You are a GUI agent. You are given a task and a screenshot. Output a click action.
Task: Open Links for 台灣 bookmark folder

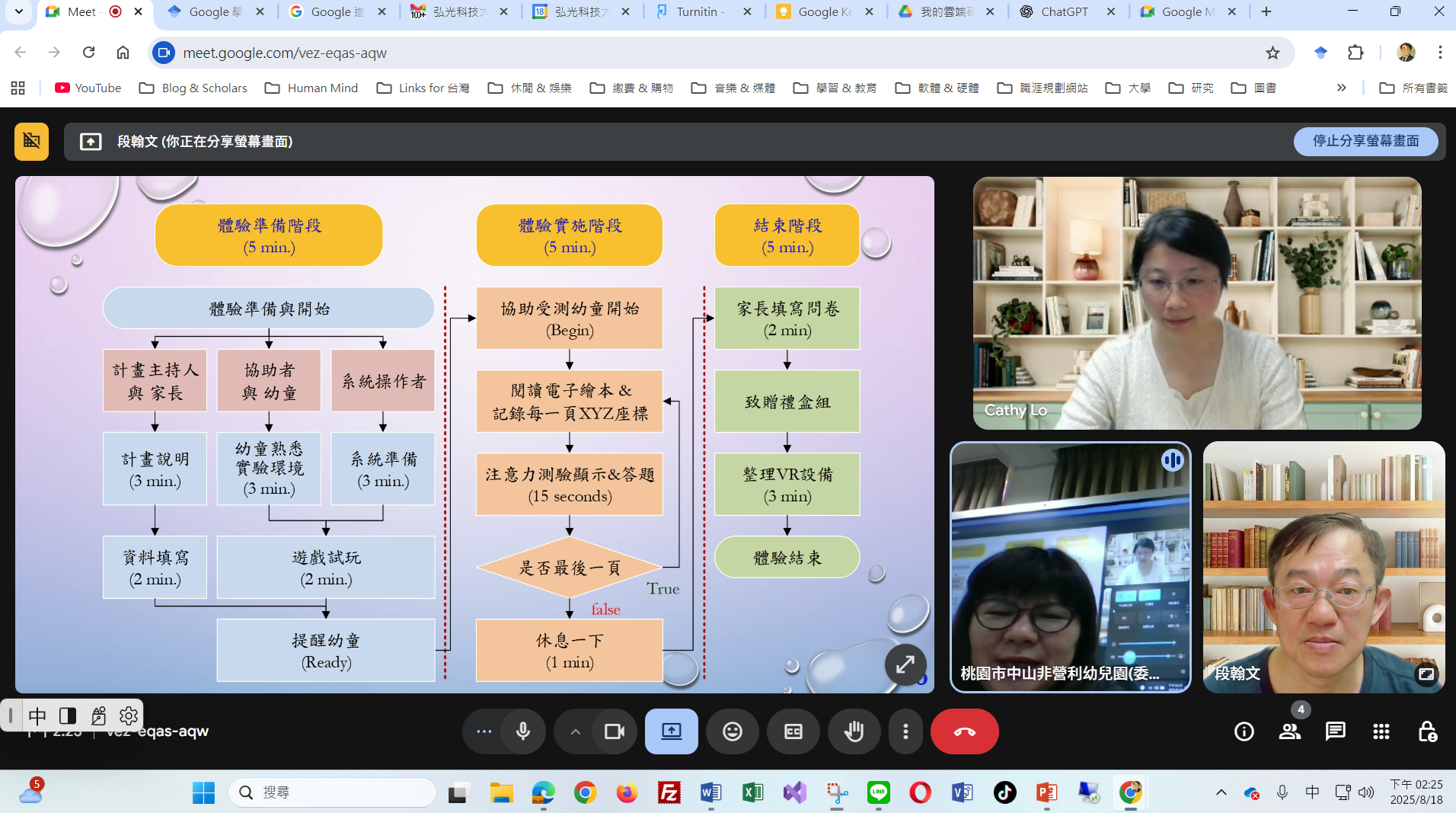(x=423, y=88)
